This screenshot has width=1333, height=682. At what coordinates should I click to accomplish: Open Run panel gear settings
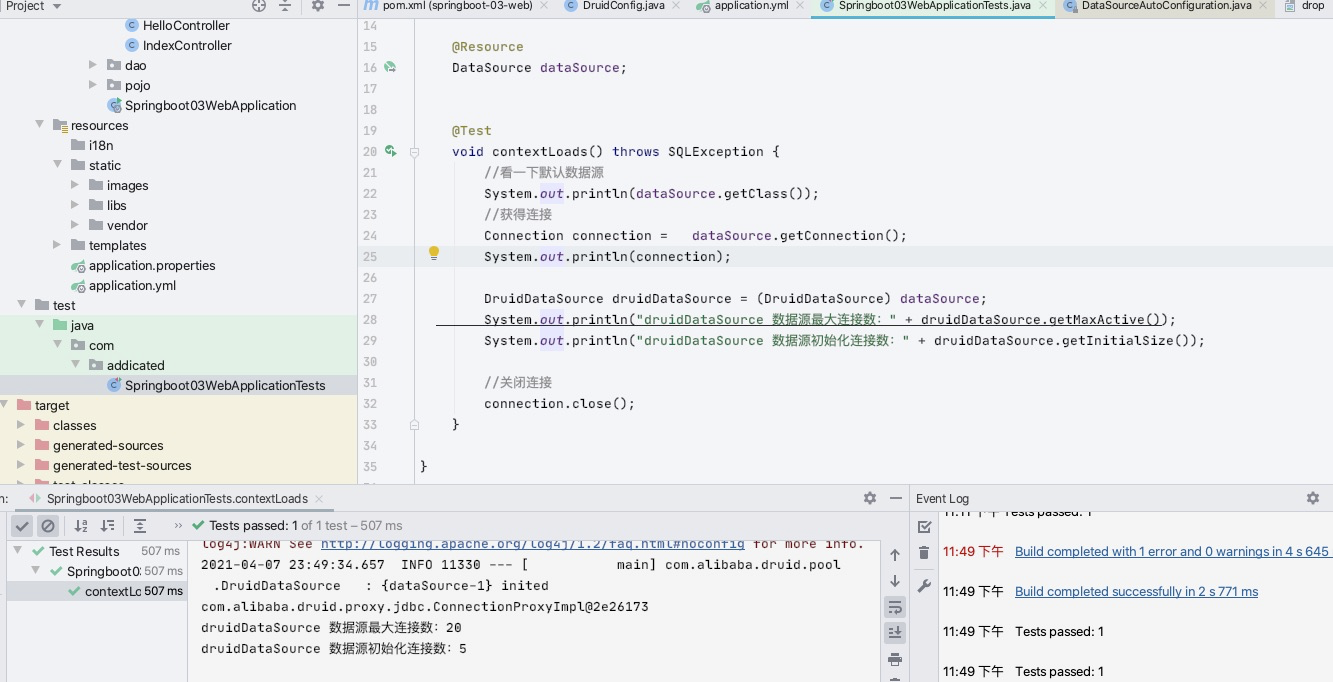click(870, 498)
